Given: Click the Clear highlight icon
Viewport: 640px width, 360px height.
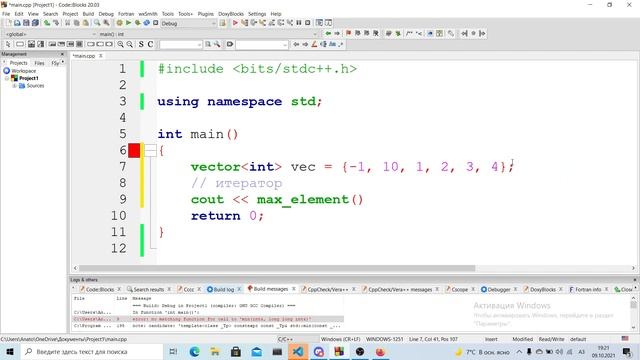Looking at the screenshot, I should [314, 44].
